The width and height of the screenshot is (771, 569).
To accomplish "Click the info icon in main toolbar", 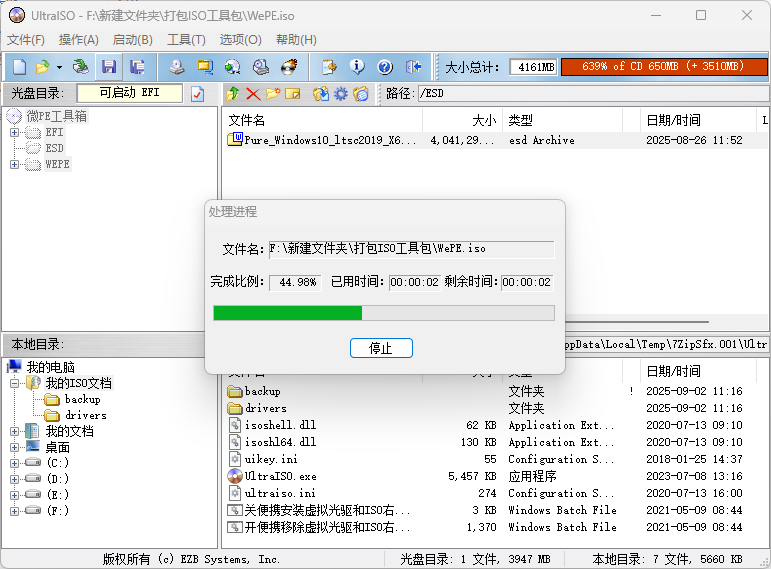I will tap(357, 67).
